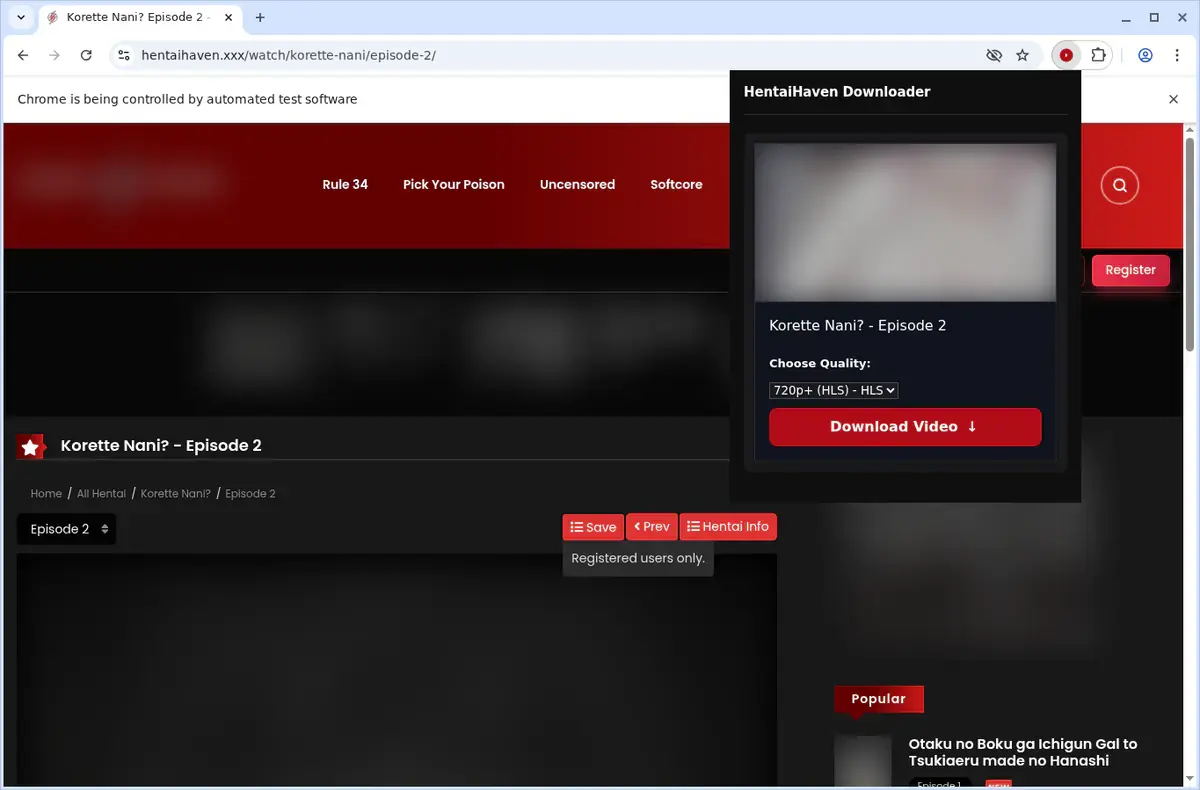View site information icon in the address bar
Image resolution: width=1200 pixels, height=790 pixels.
(122, 55)
